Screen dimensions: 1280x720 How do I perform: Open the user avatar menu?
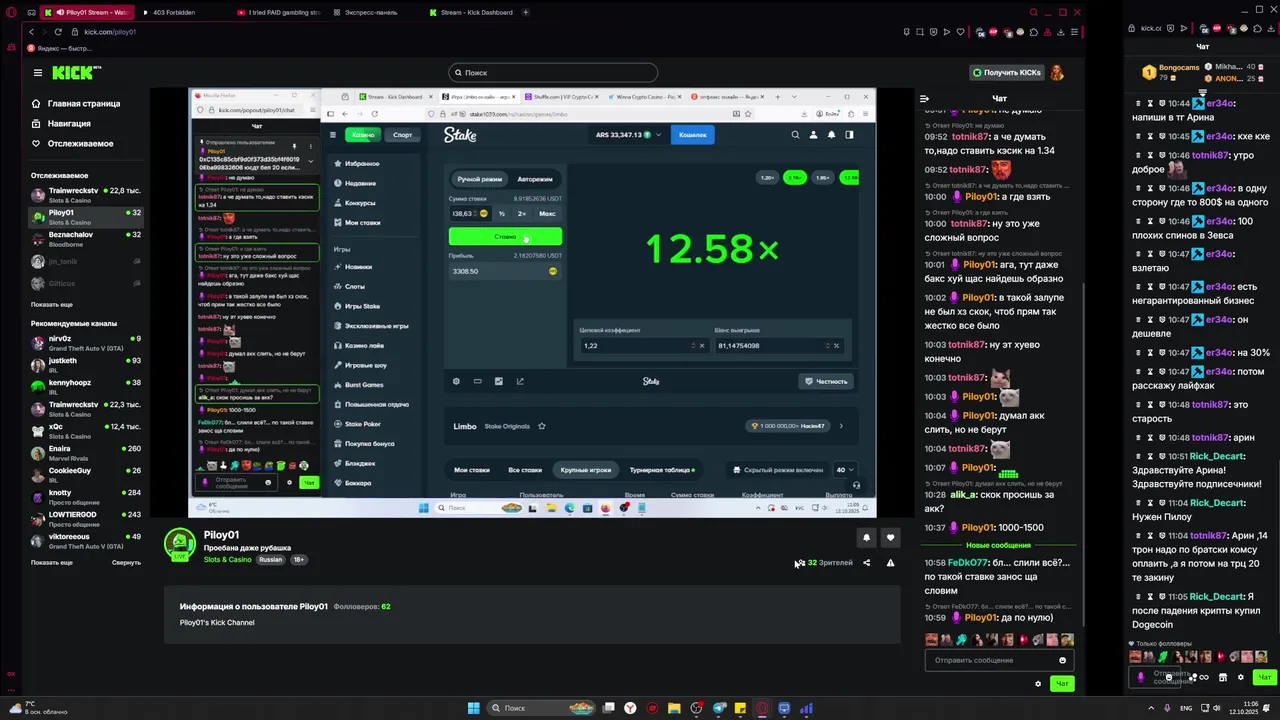pyautogui.click(x=1057, y=72)
